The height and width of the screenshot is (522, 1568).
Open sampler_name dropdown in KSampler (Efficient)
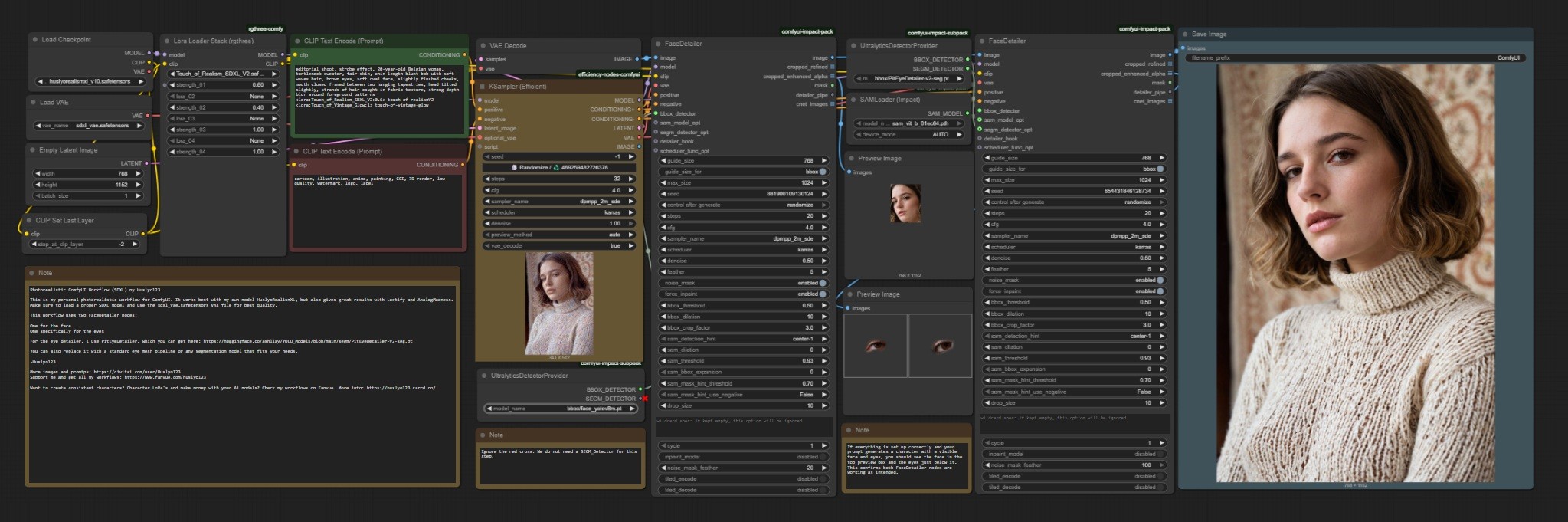point(559,202)
